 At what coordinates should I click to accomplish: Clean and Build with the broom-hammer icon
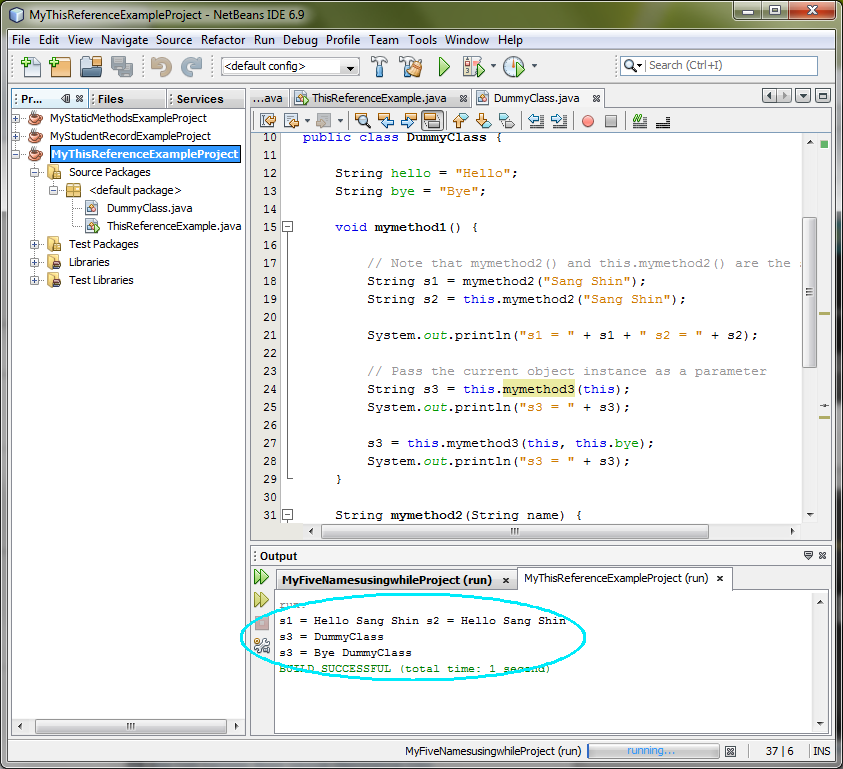pyautogui.click(x=411, y=66)
